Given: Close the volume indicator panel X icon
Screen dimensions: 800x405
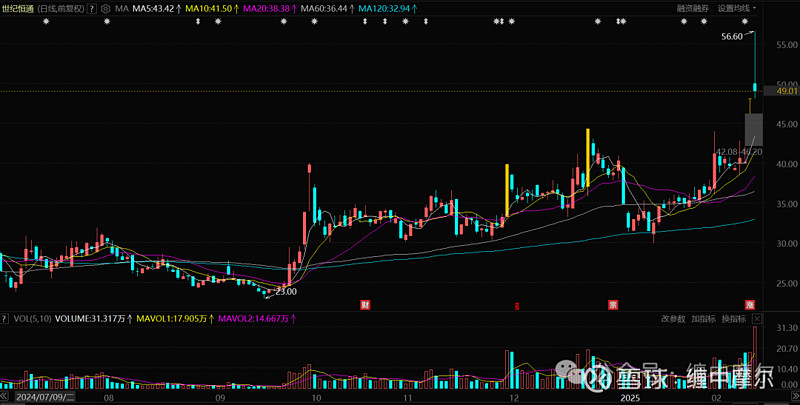Looking at the screenshot, I should [759, 320].
